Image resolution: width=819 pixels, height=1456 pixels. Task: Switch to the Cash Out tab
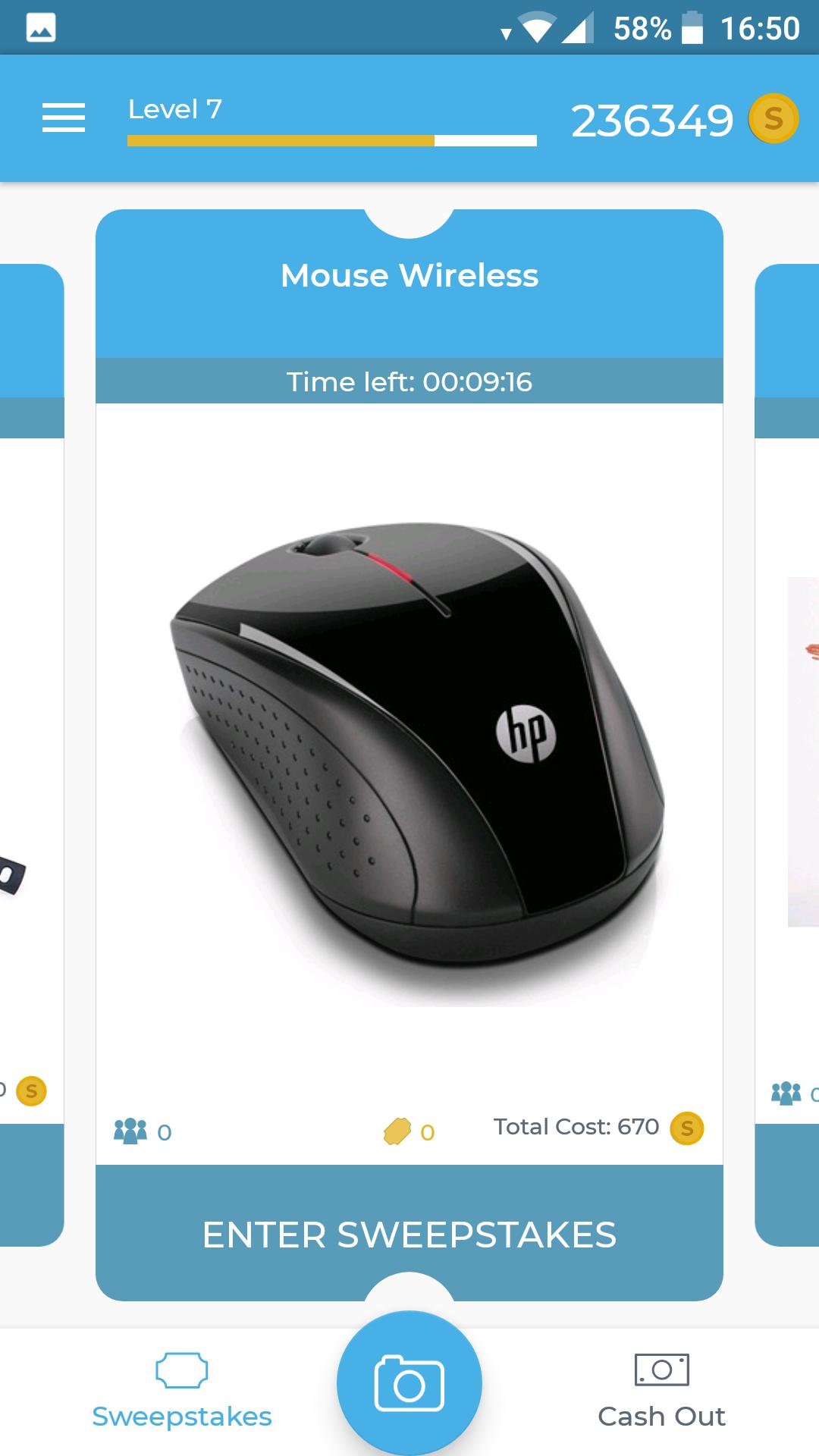(661, 1392)
